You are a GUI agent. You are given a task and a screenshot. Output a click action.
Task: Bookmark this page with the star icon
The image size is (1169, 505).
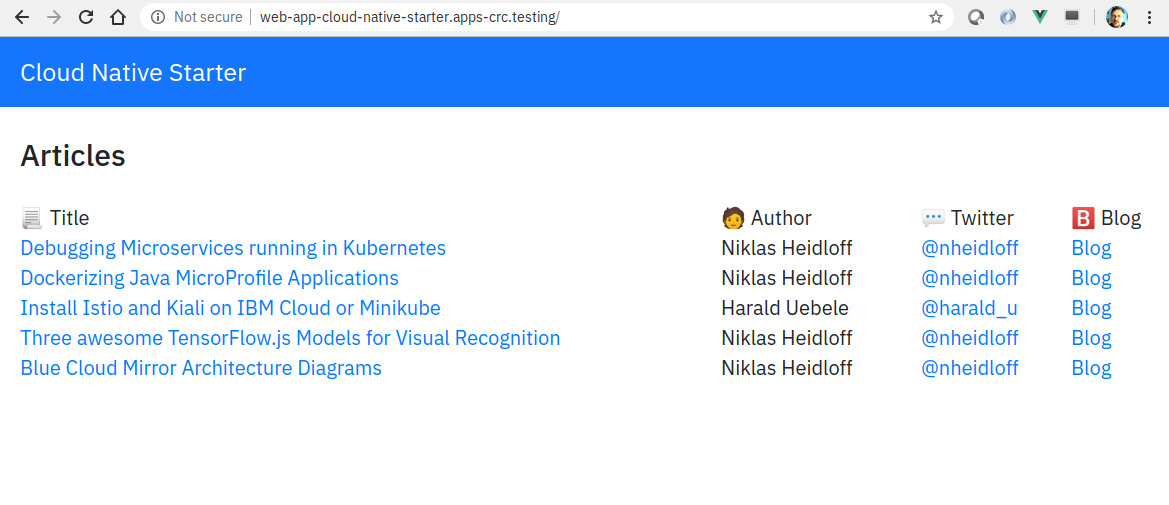[x=936, y=17]
